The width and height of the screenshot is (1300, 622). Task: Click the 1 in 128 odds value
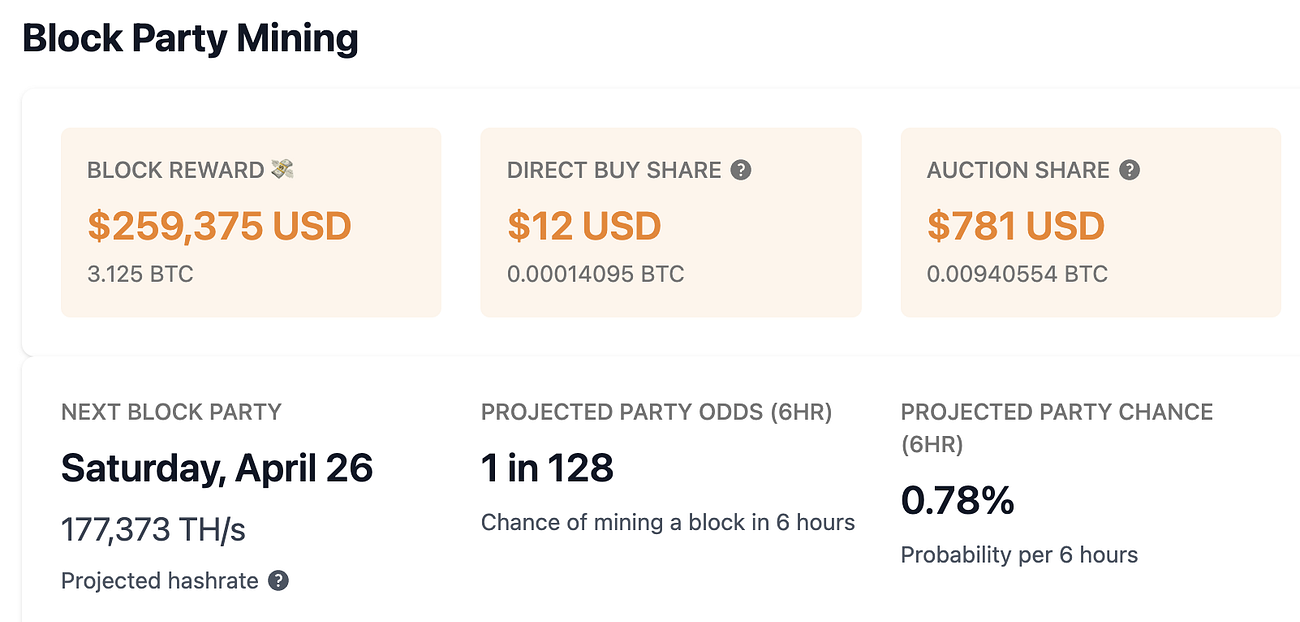[547, 467]
